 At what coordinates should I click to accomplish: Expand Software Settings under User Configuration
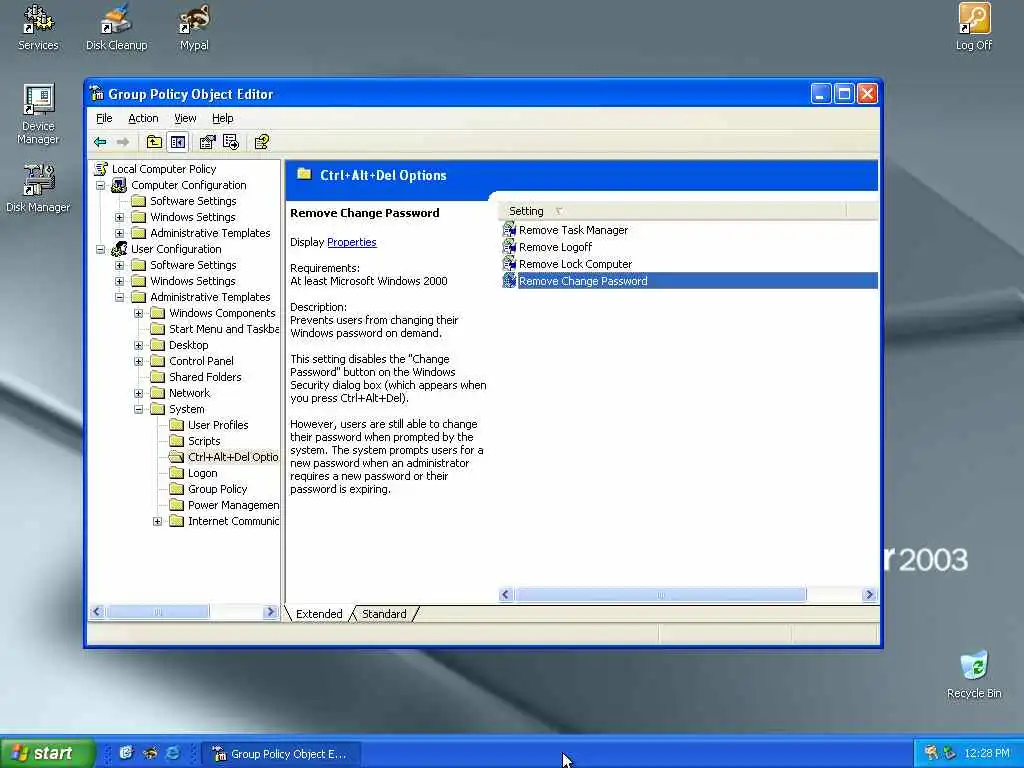point(120,265)
